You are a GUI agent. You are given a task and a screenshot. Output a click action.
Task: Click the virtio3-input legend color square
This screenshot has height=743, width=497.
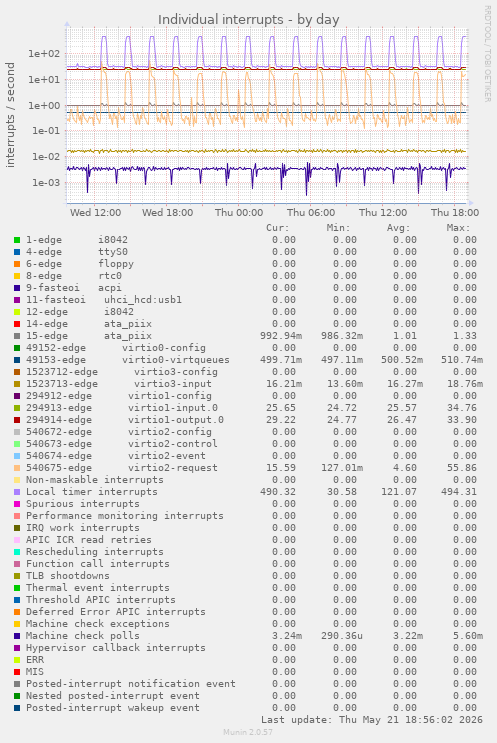pos(17,384)
